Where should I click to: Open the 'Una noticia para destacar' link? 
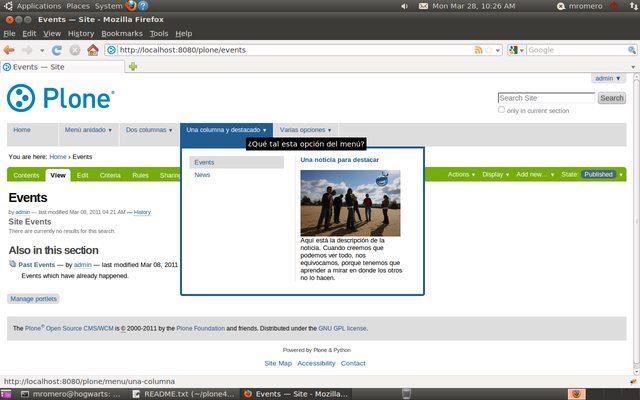tap(340, 160)
